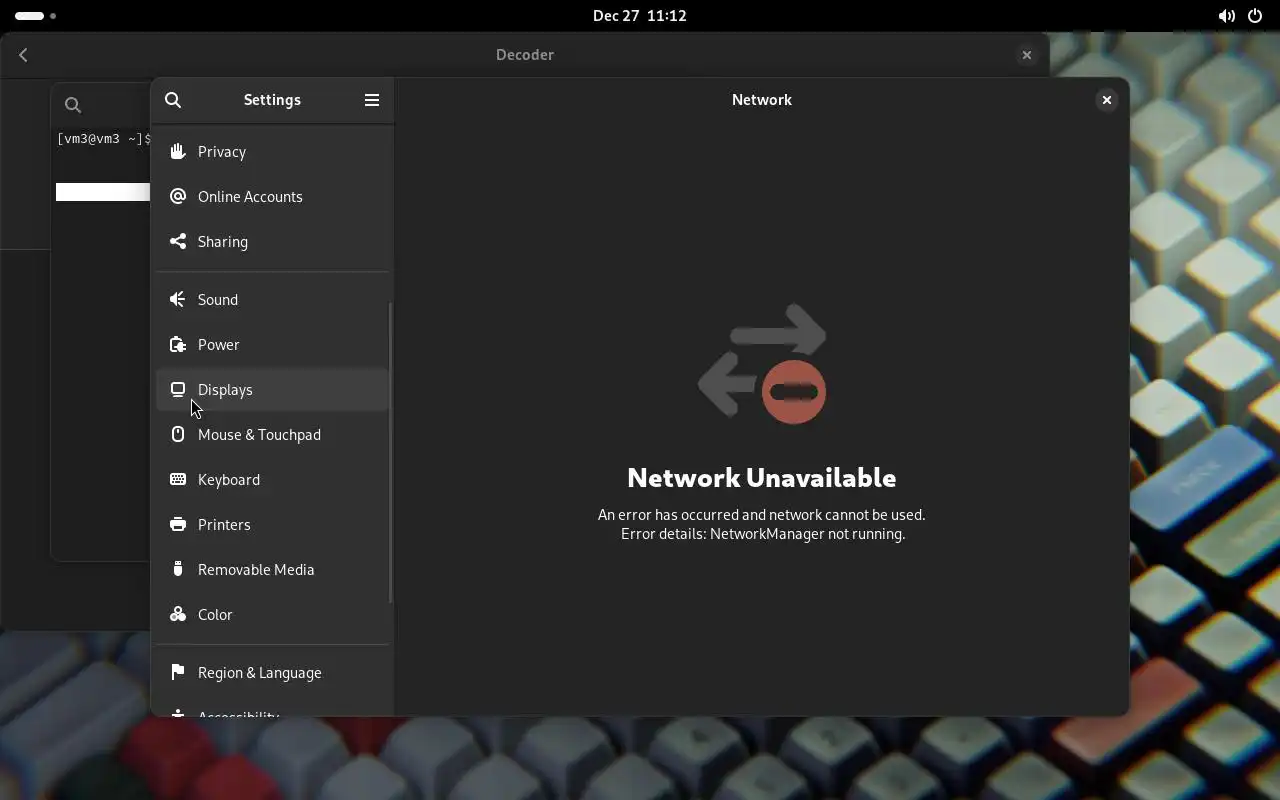Image resolution: width=1280 pixels, height=800 pixels.
Task: Click the Network Unavailable heading
Action: 762,478
